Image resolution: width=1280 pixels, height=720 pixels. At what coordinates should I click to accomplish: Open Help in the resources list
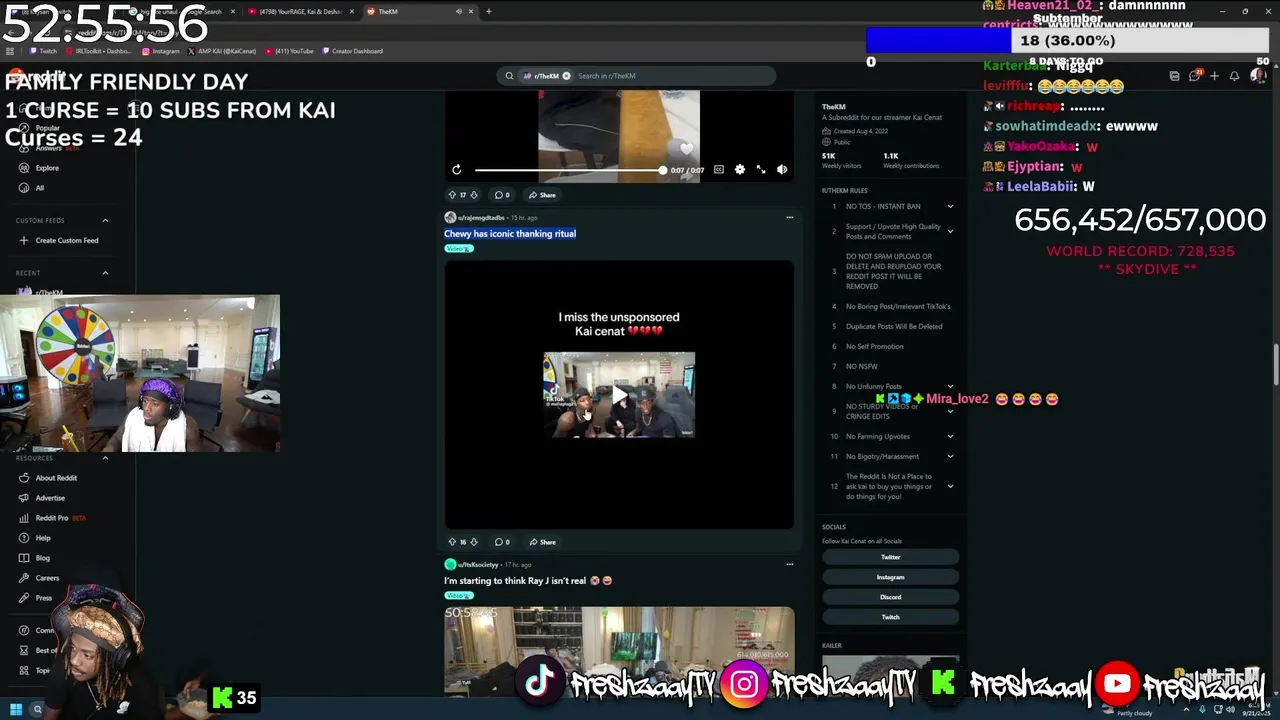click(x=36, y=538)
